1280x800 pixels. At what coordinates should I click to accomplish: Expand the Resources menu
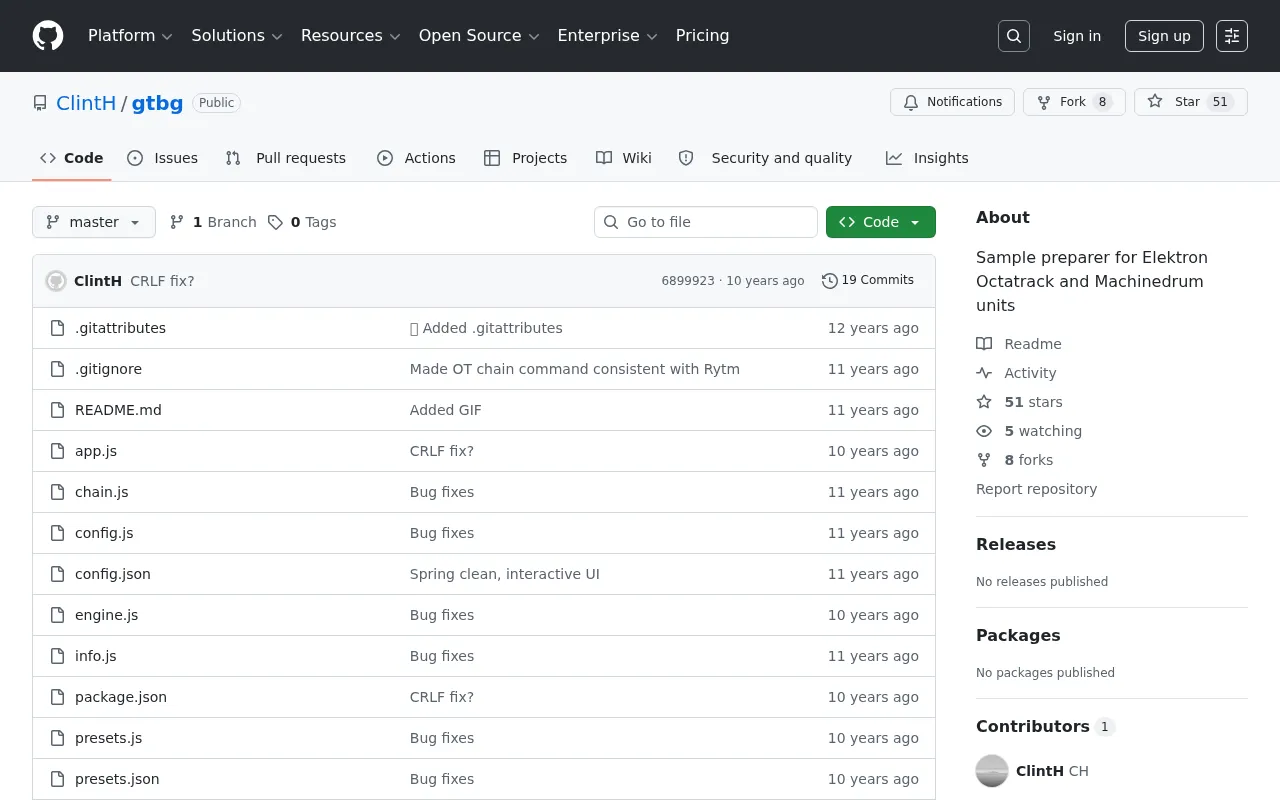[351, 36]
